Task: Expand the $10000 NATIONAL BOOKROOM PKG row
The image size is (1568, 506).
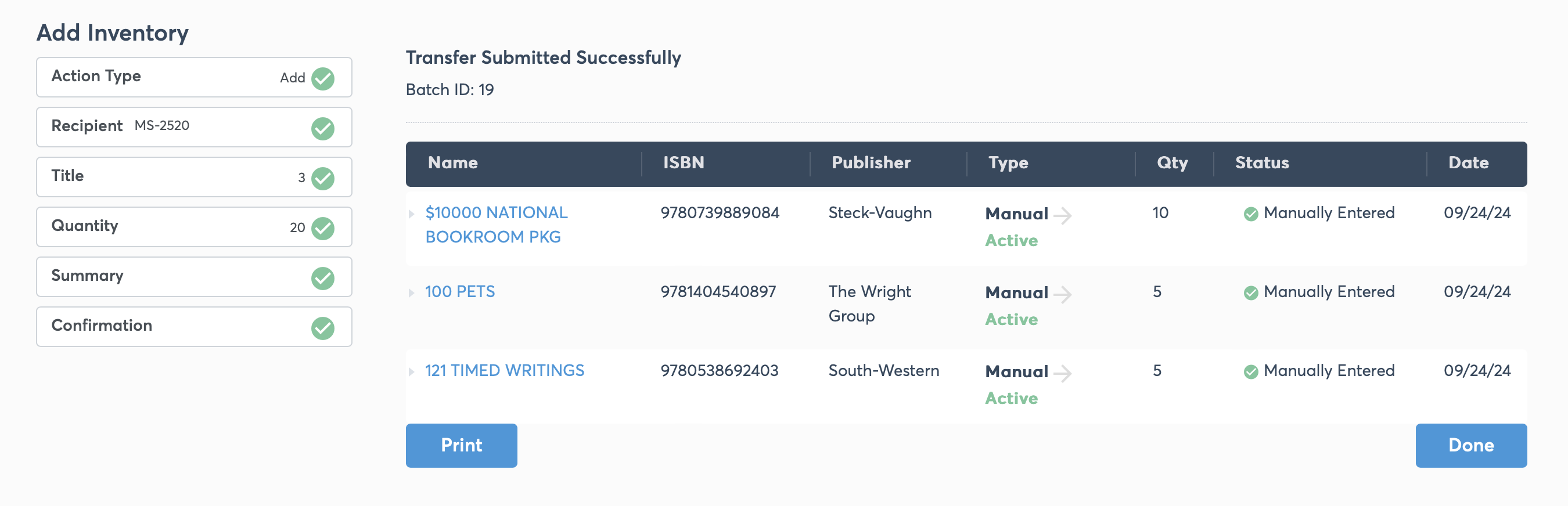Action: click(x=412, y=214)
